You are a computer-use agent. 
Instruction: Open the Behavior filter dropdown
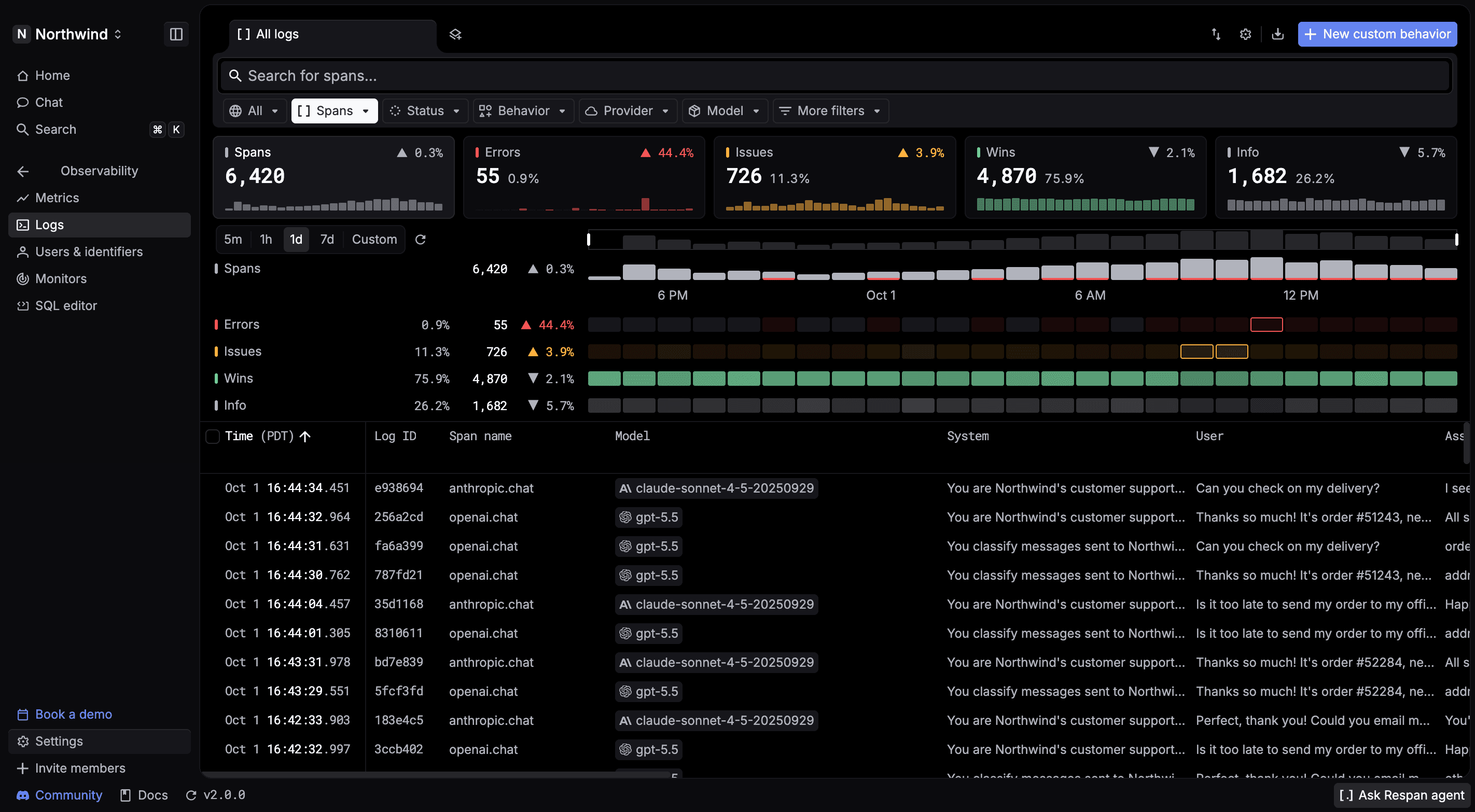click(x=523, y=111)
